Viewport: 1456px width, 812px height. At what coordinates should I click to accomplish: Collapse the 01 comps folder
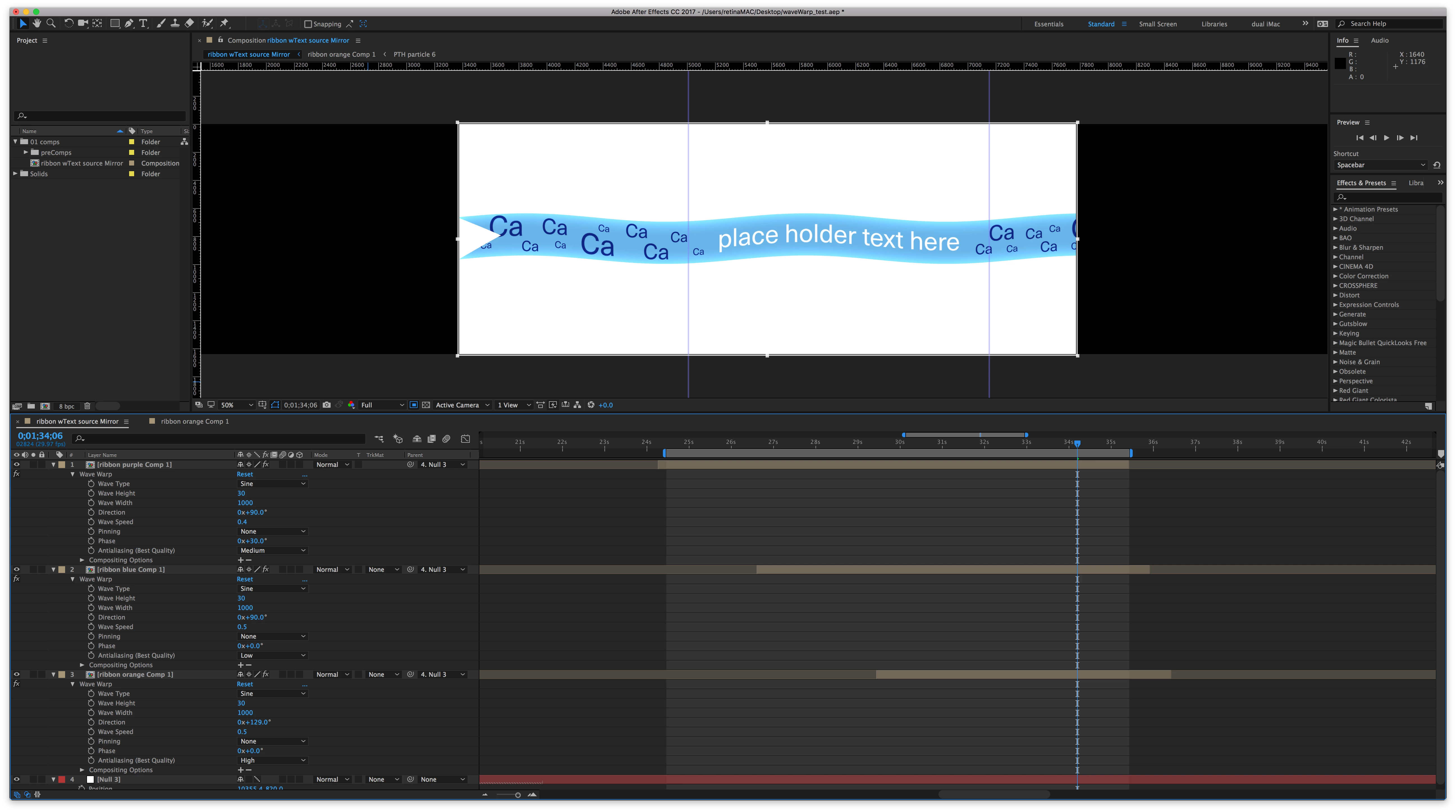click(15, 142)
